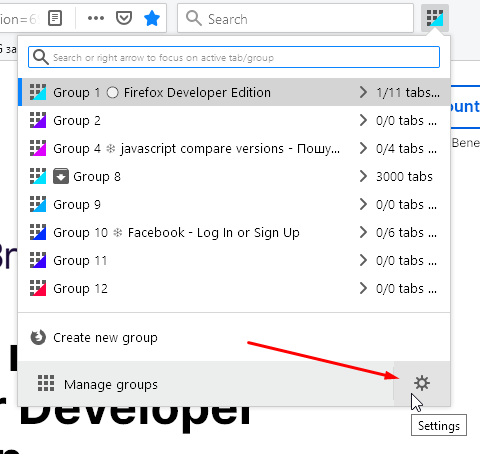Focus the group search field
Image resolution: width=480 pixels, height=454 pixels.
pyautogui.click(x=234, y=57)
